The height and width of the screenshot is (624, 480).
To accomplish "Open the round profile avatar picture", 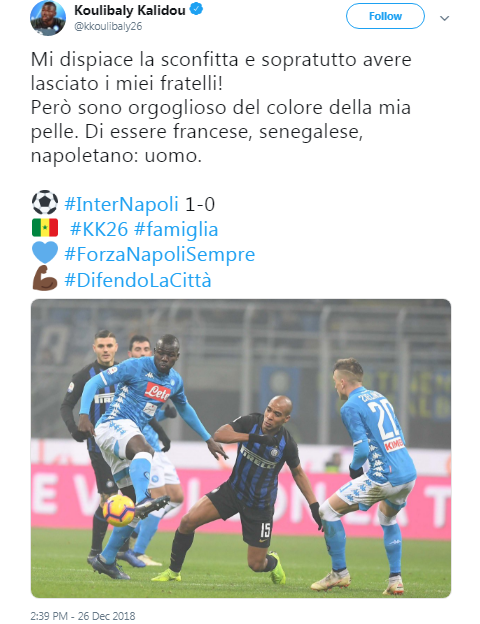I will point(48,18).
